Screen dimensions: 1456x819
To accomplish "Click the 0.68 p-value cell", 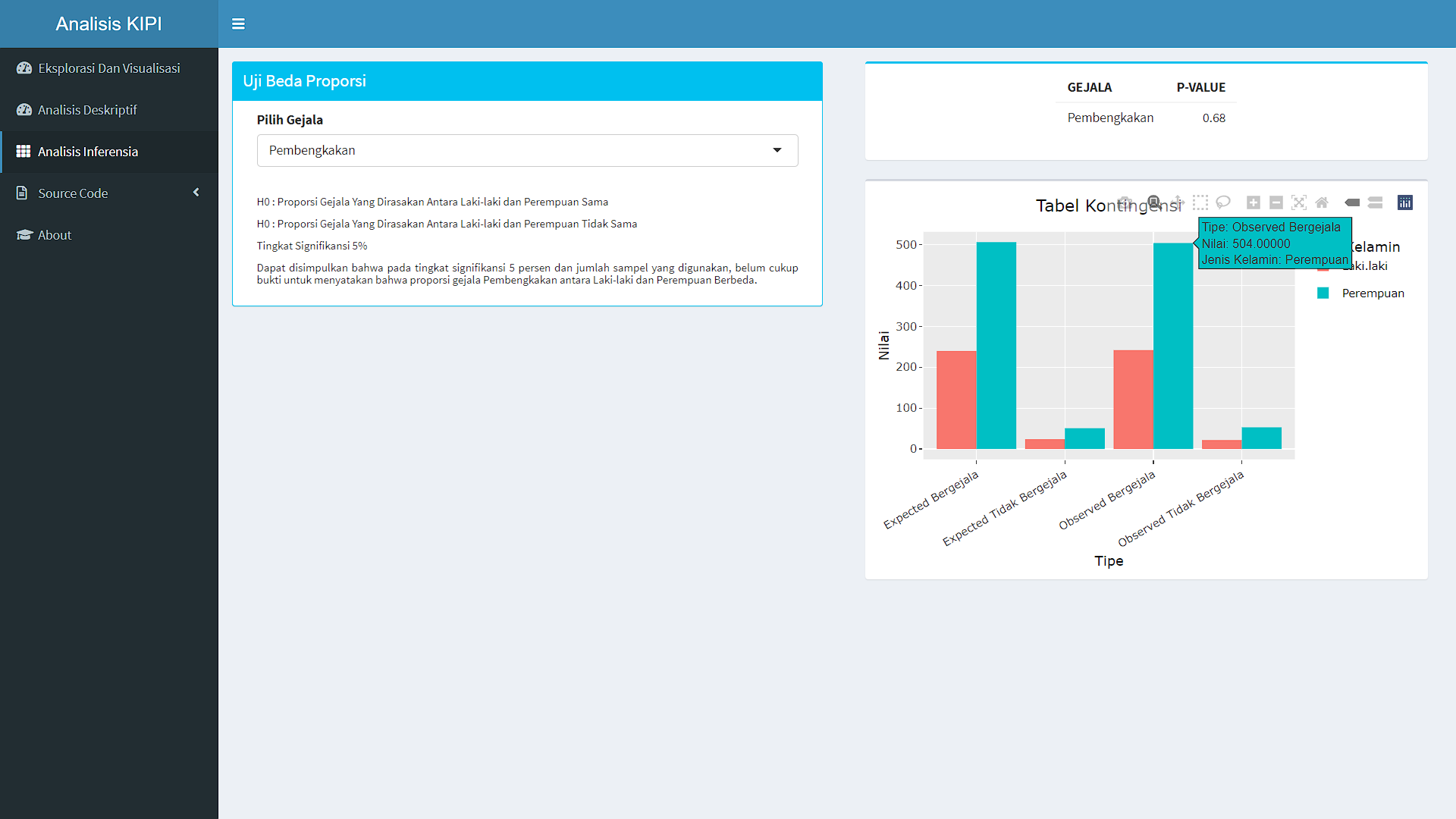I will [x=1213, y=118].
